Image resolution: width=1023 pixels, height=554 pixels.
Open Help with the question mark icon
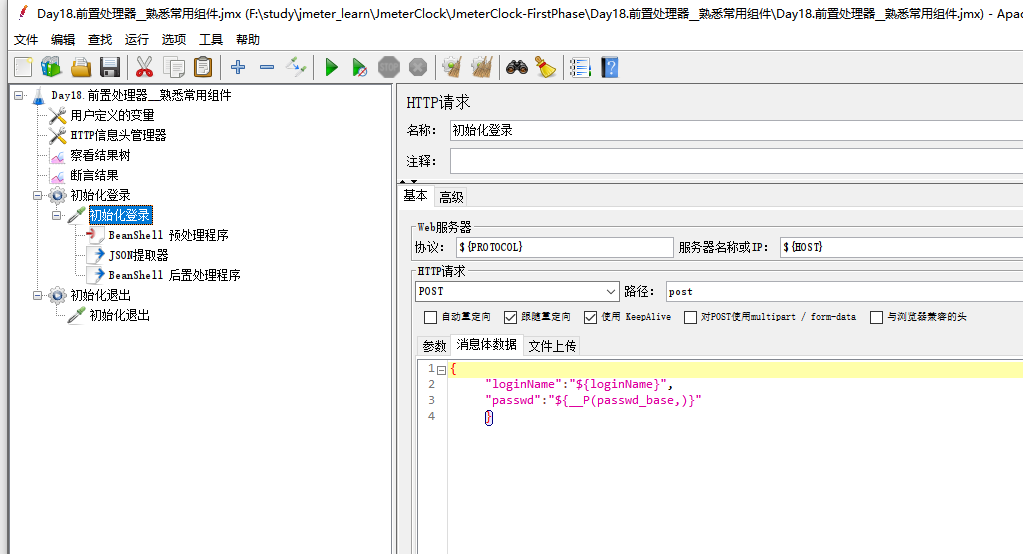click(x=609, y=67)
